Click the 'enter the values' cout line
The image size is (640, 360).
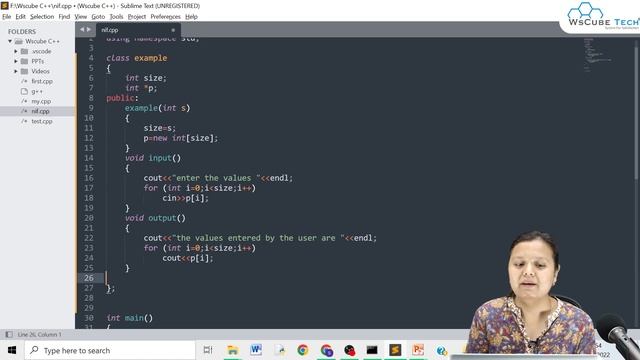tap(218, 178)
